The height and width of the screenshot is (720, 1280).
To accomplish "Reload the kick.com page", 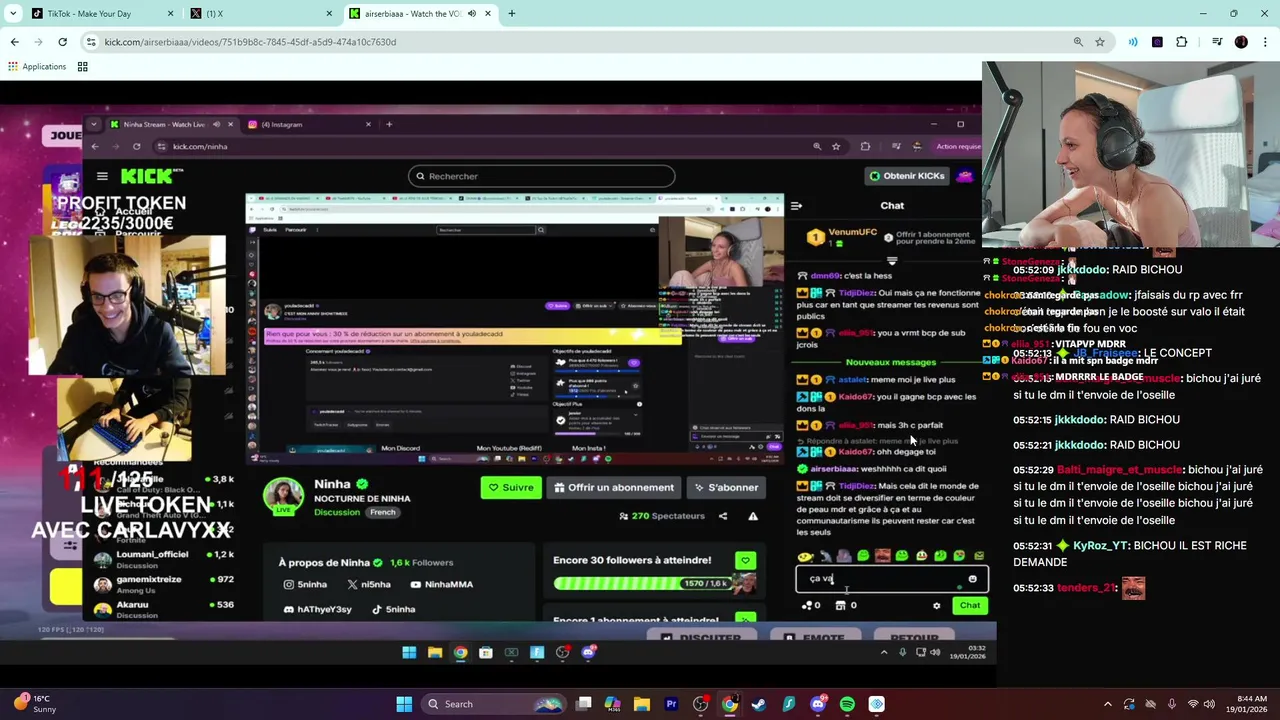I will (x=62, y=42).
